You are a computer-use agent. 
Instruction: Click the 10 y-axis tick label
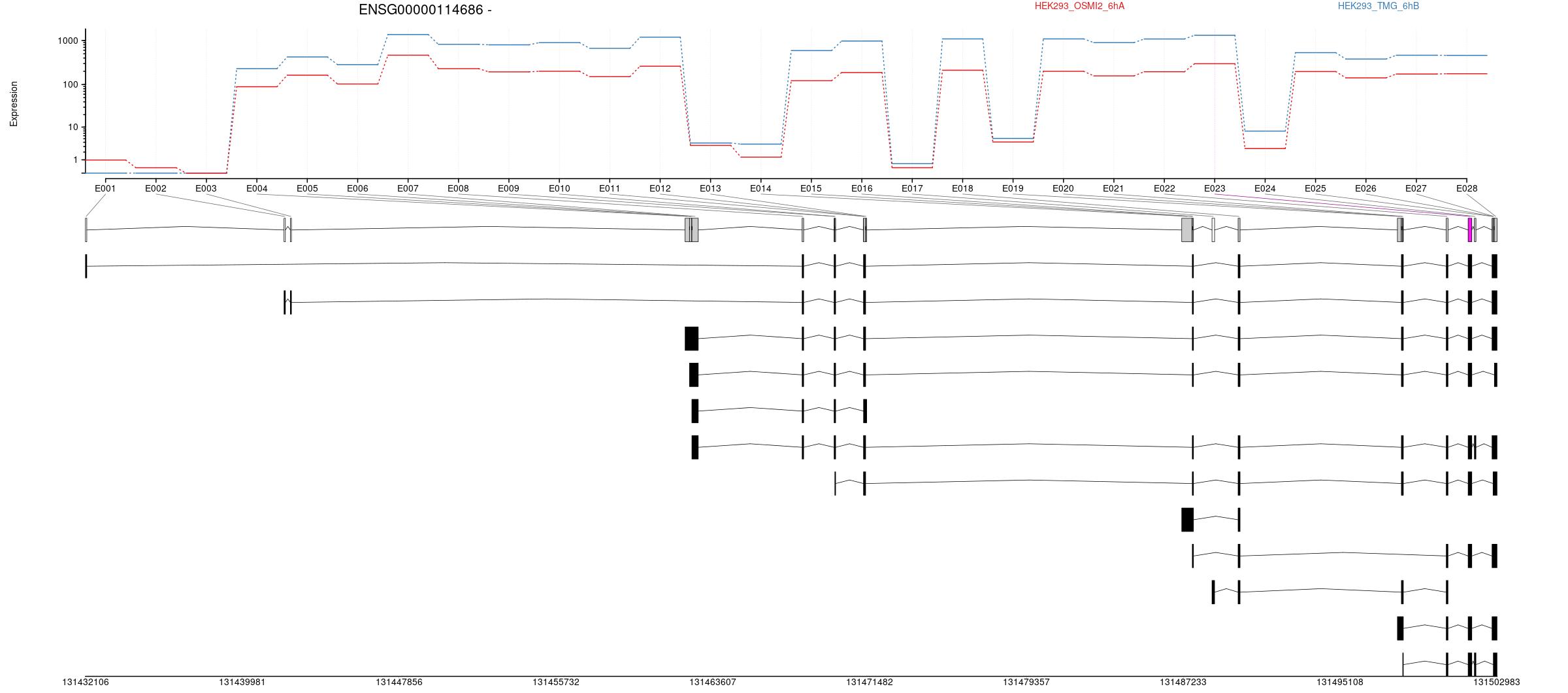tap(73, 127)
